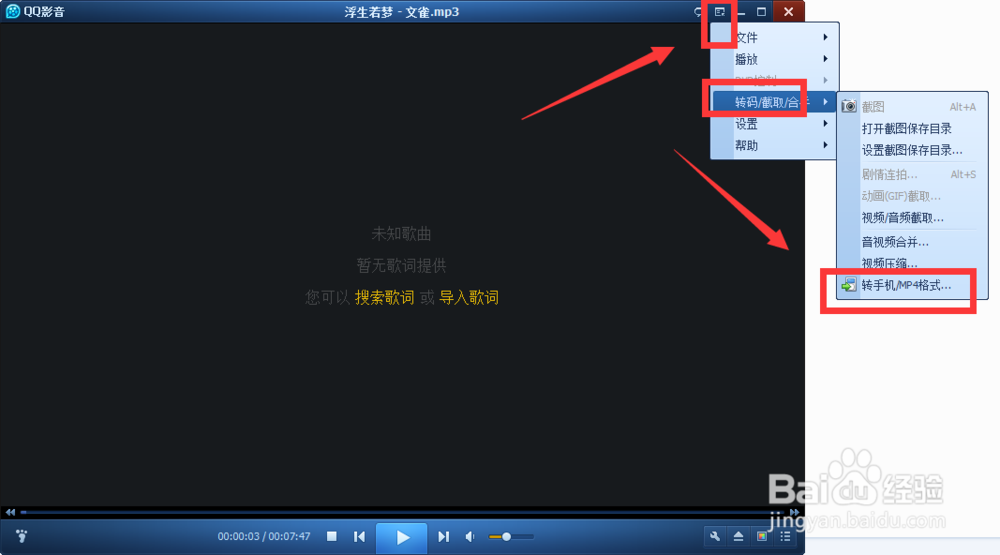Viewport: 1000px width, 555px height.
Task: Choose 截图 with the camera icon
Action: tap(912, 107)
